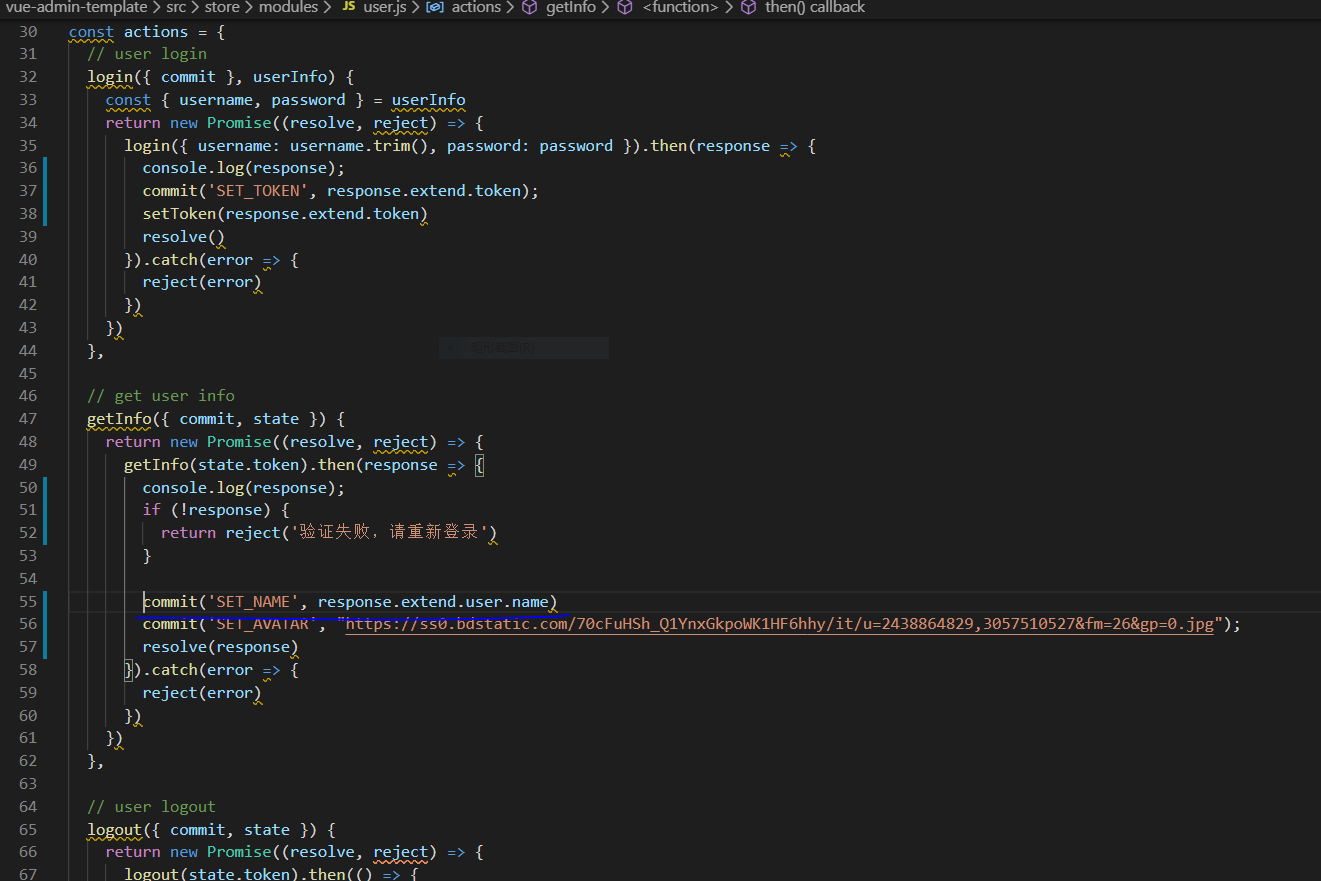
Task: Click the JS file icon beside user.js breadcrumb
Action: pyautogui.click(x=347, y=8)
